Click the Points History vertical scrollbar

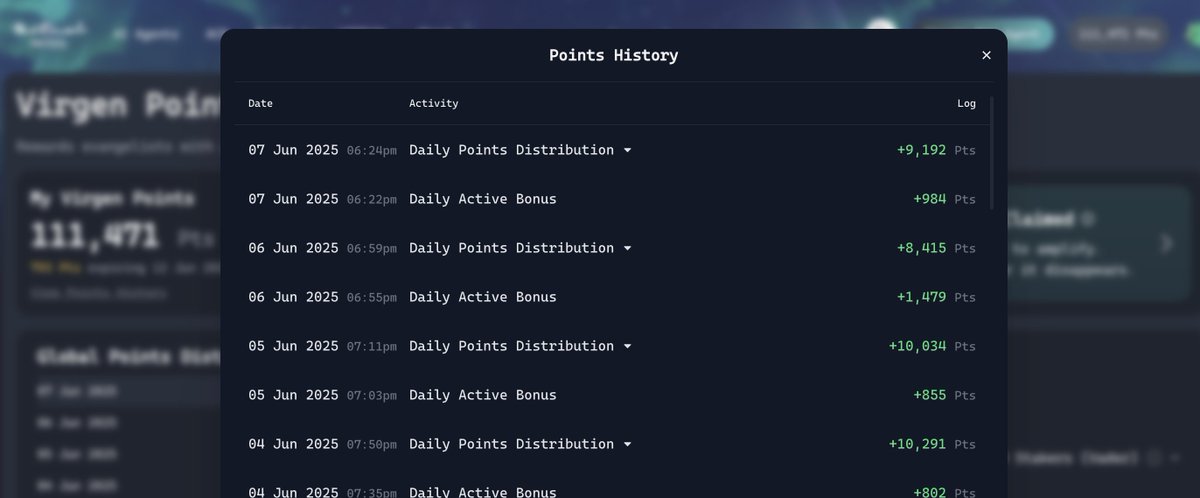click(x=991, y=152)
